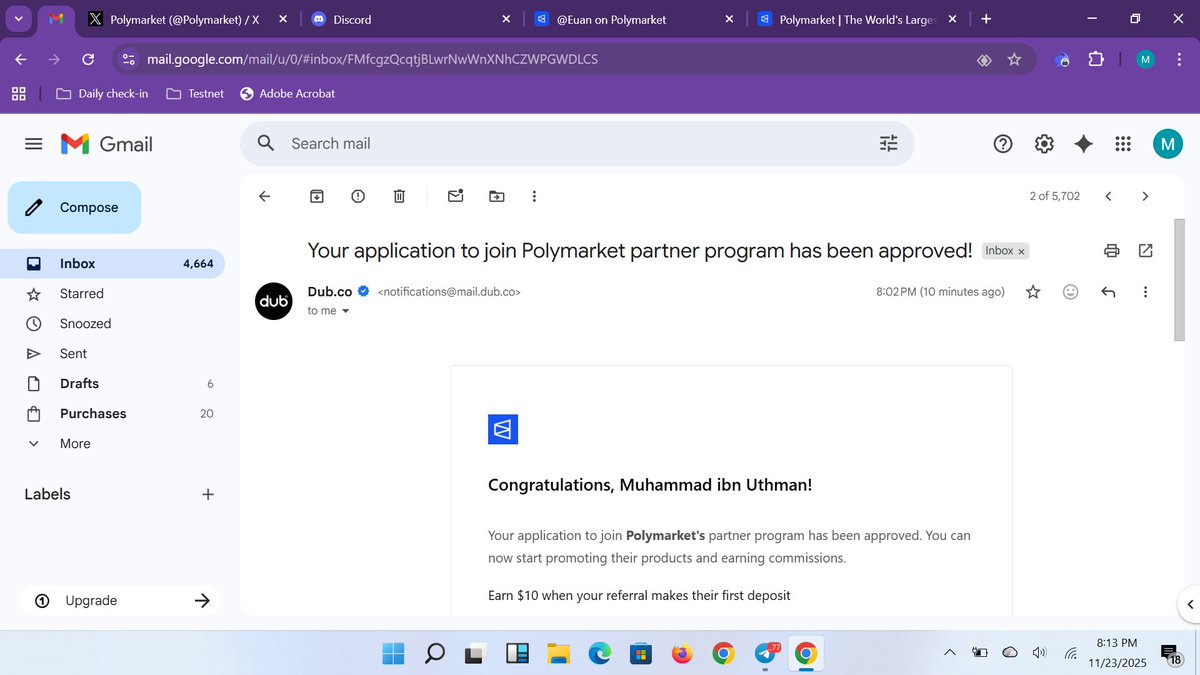Star the Dub.co email
Viewport: 1200px width, 675px height.
1033,291
